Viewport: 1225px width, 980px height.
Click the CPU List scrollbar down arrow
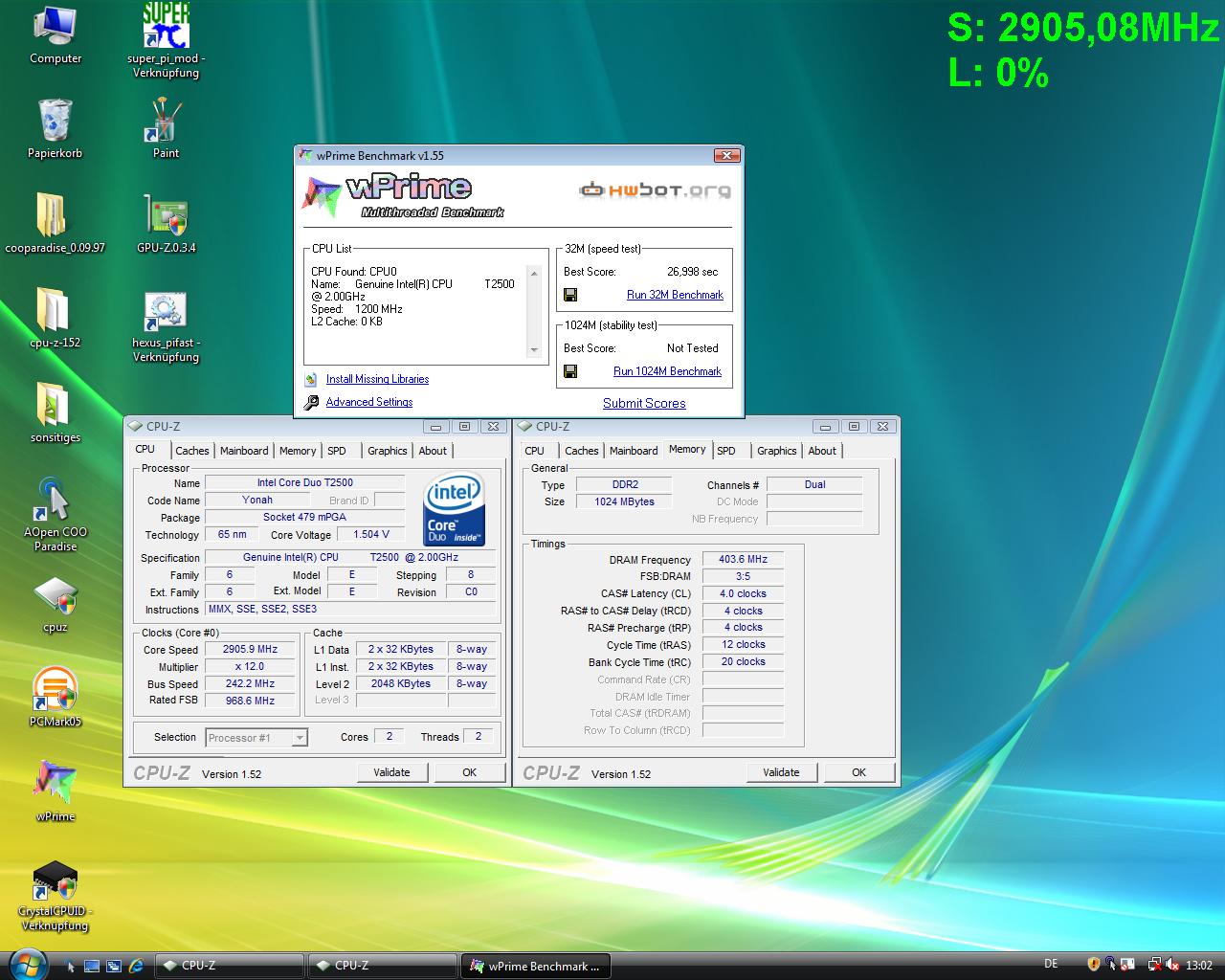[x=535, y=350]
